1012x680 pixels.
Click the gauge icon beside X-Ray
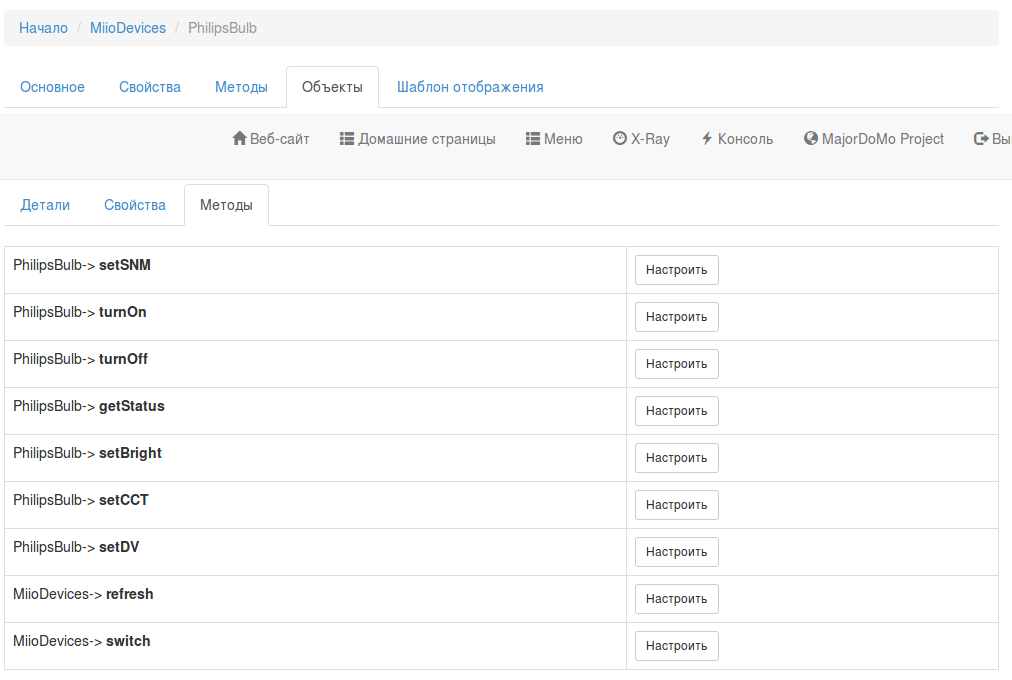tap(620, 138)
